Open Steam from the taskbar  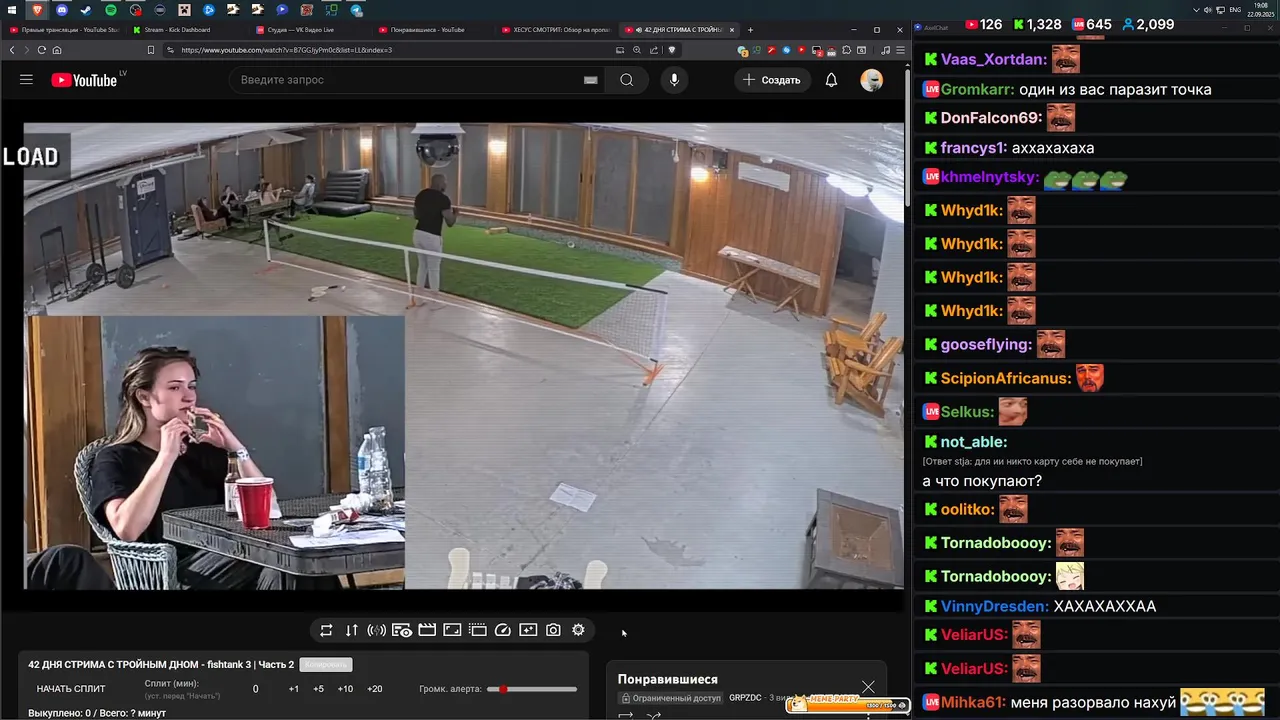pos(86,10)
